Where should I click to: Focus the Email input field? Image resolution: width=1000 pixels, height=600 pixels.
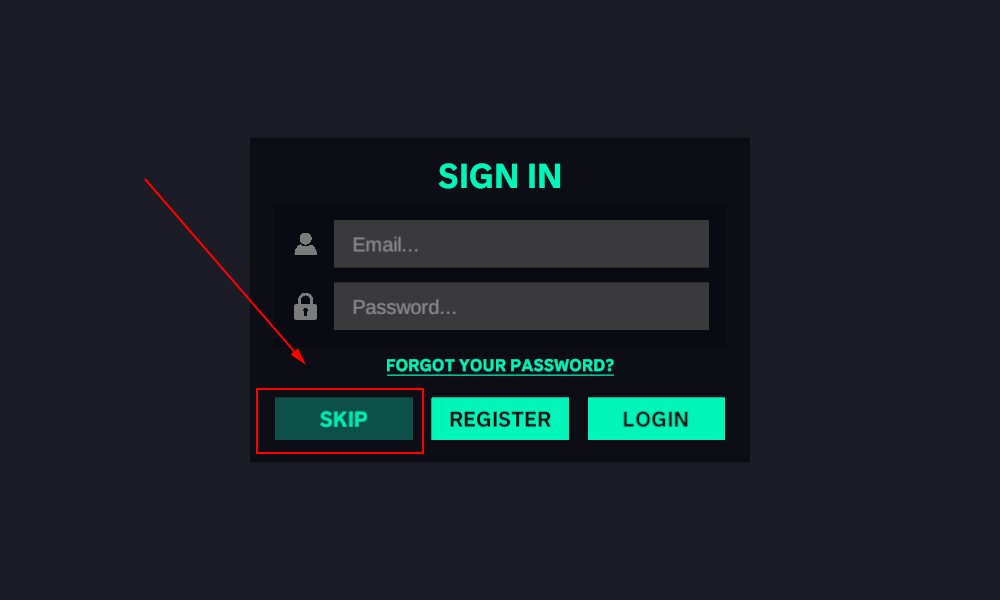(521, 244)
